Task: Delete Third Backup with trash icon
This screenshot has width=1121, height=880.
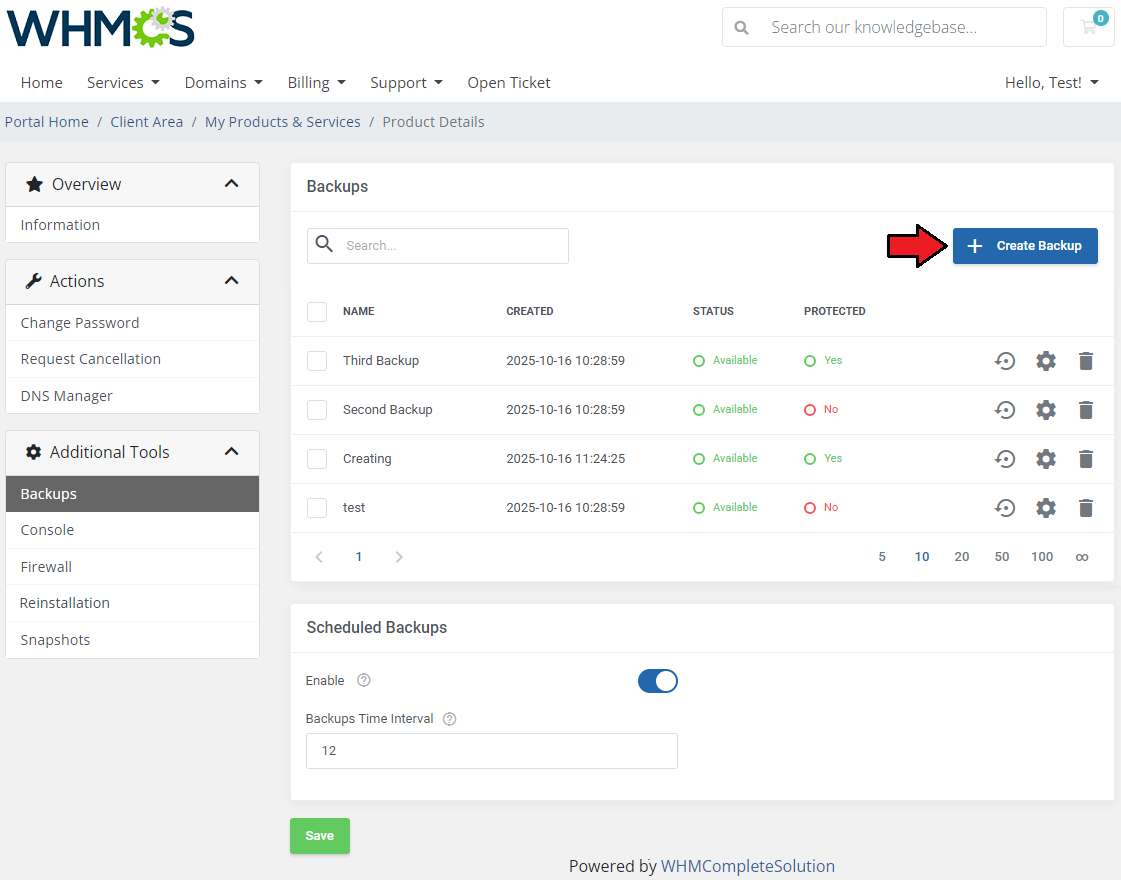Action: pos(1086,361)
